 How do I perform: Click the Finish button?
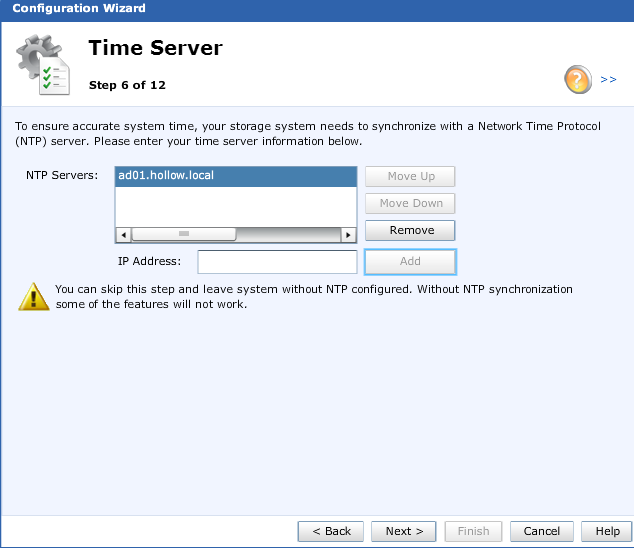pyautogui.click(x=473, y=531)
